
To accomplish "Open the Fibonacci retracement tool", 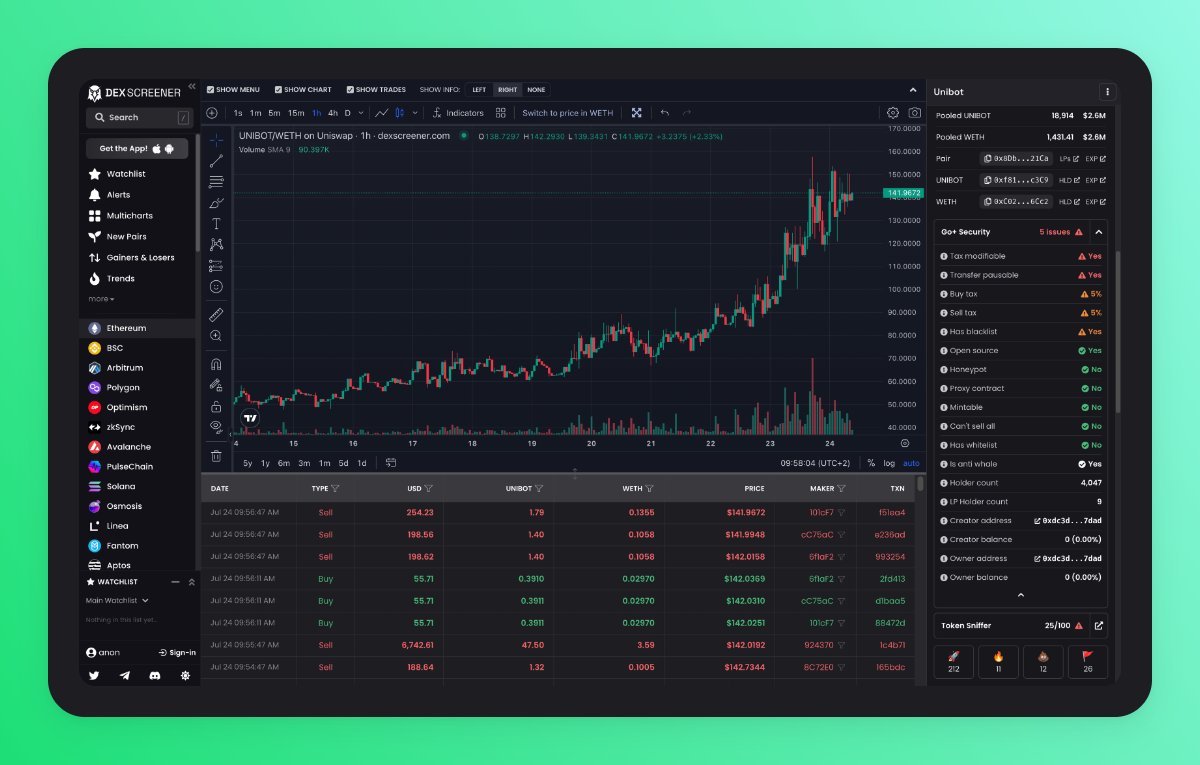I will point(216,182).
